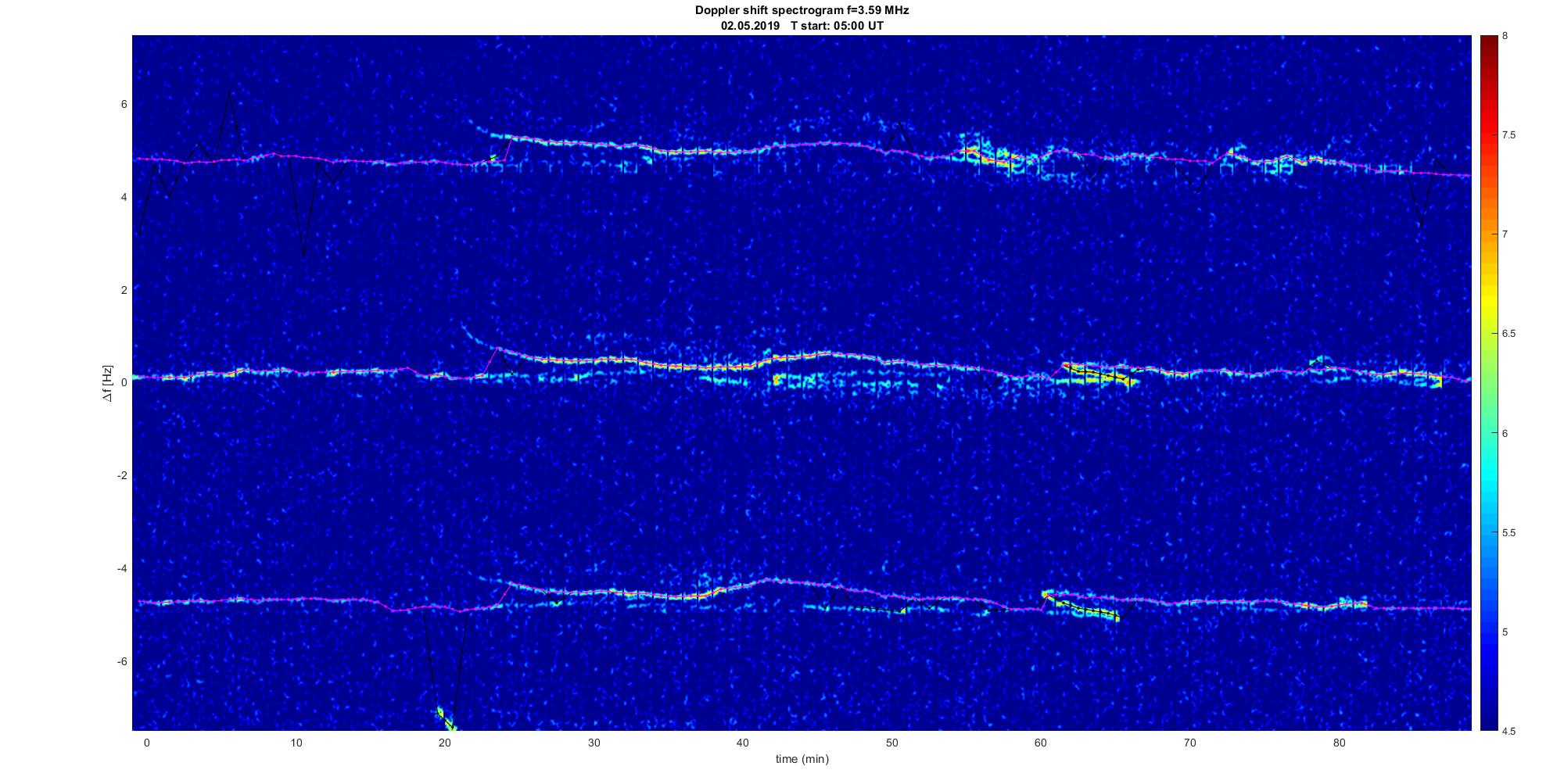Click the x-axis tick label '10'
The height and width of the screenshot is (784, 1564).
click(296, 743)
